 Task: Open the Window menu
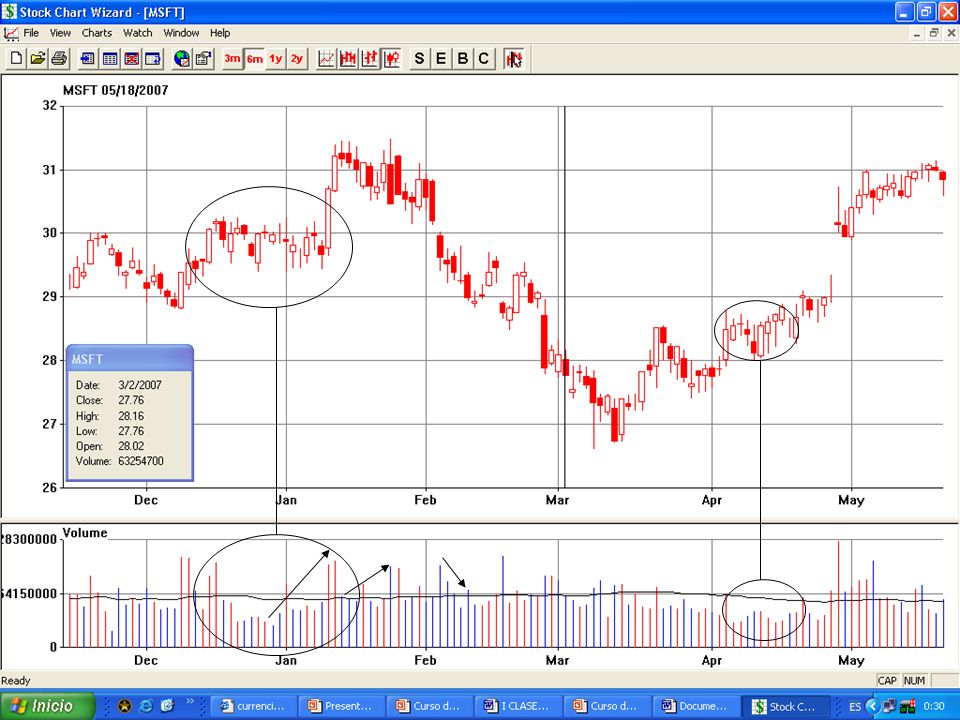point(181,33)
